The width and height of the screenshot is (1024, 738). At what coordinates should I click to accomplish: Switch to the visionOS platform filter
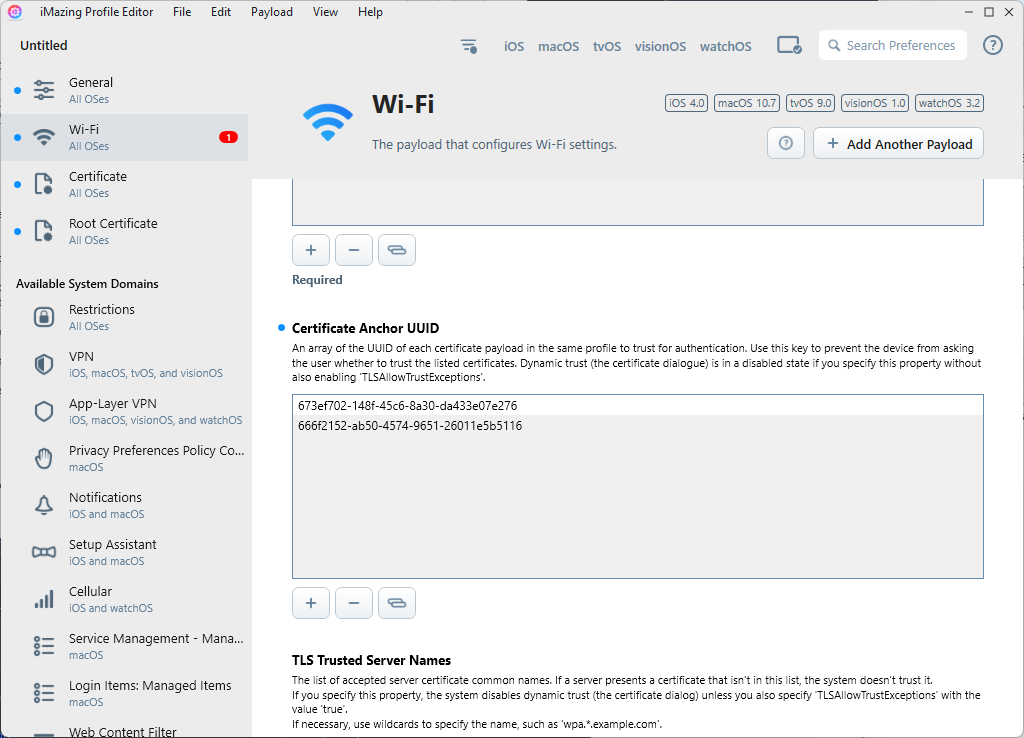[x=660, y=46]
